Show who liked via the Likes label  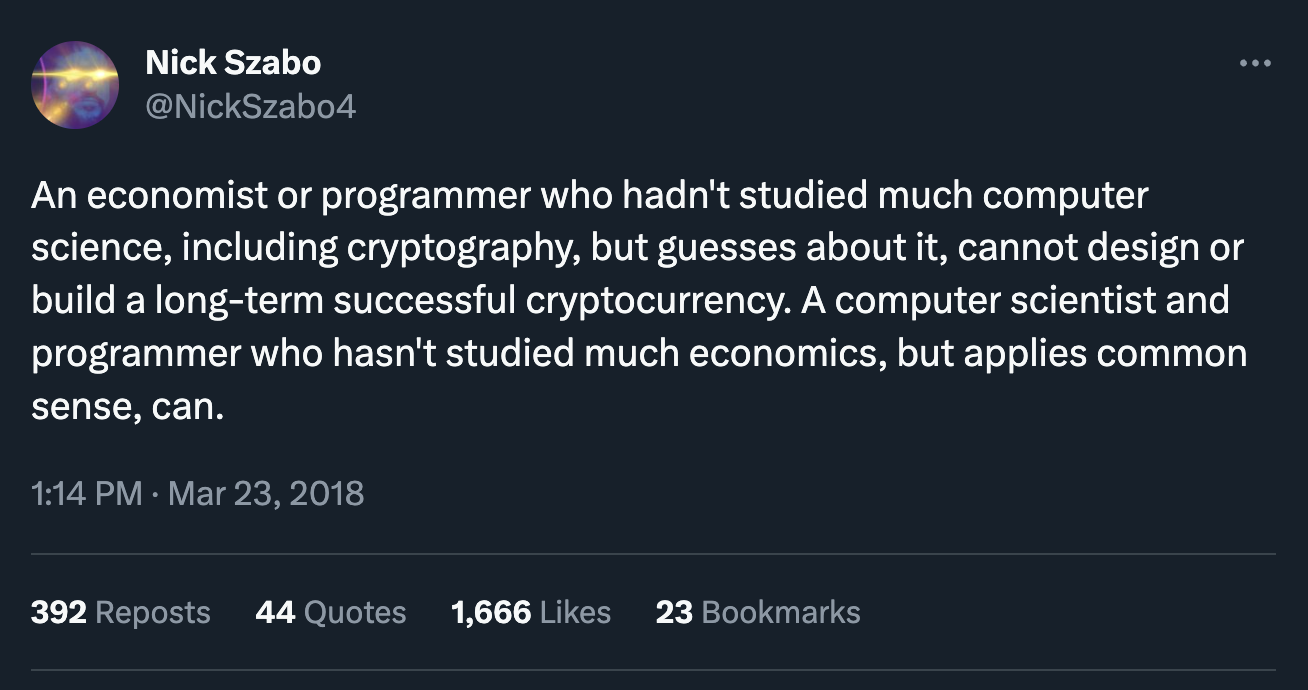click(x=575, y=612)
